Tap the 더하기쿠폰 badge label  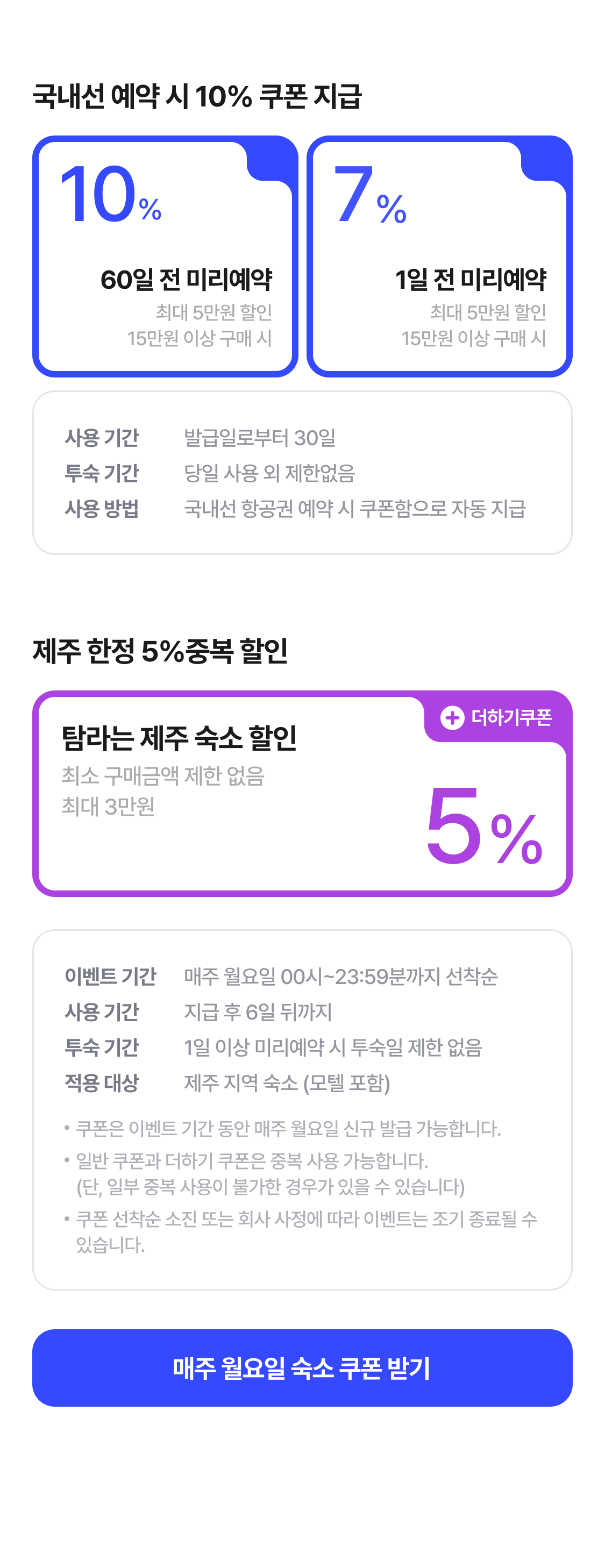click(511, 718)
